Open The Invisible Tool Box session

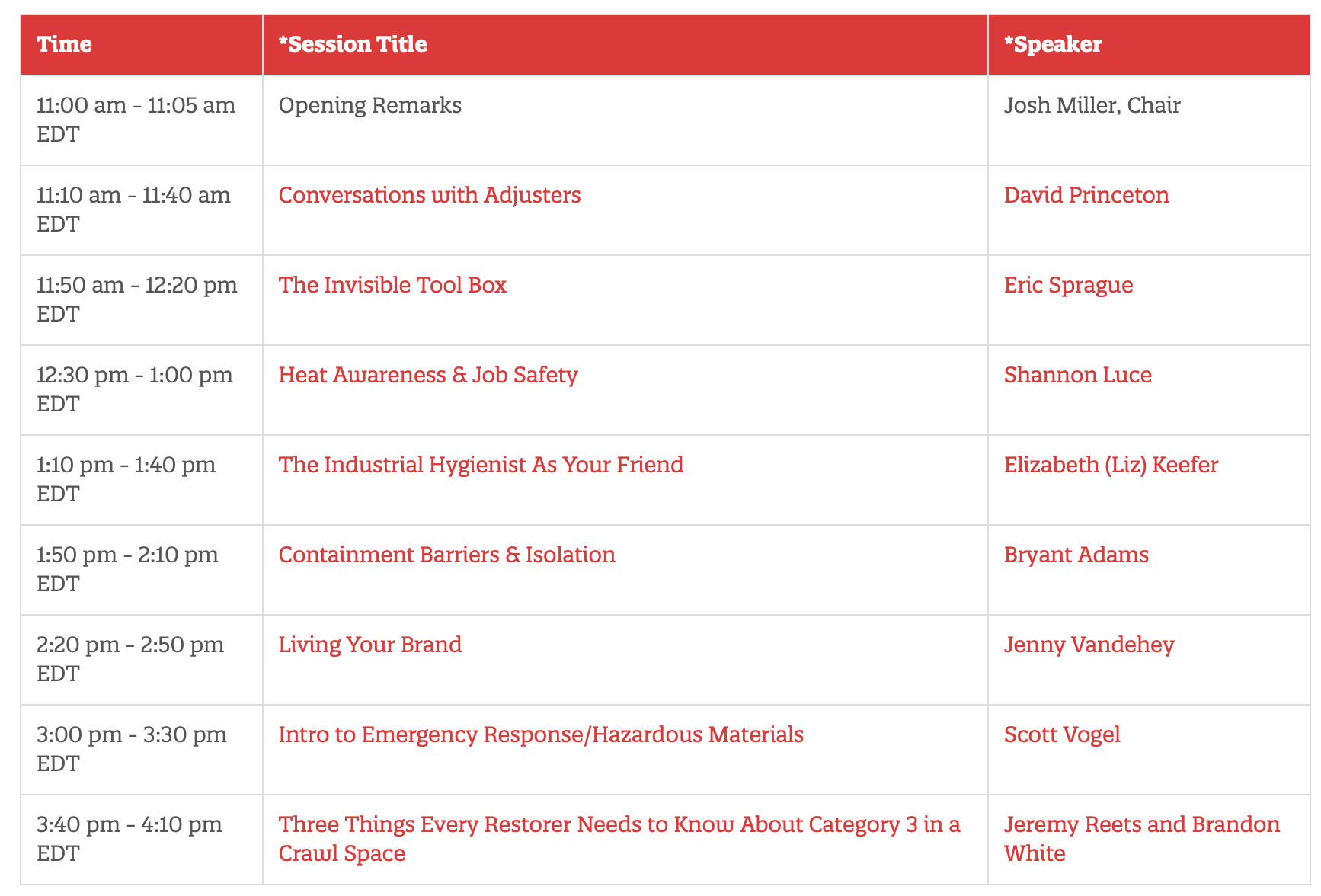tap(392, 285)
